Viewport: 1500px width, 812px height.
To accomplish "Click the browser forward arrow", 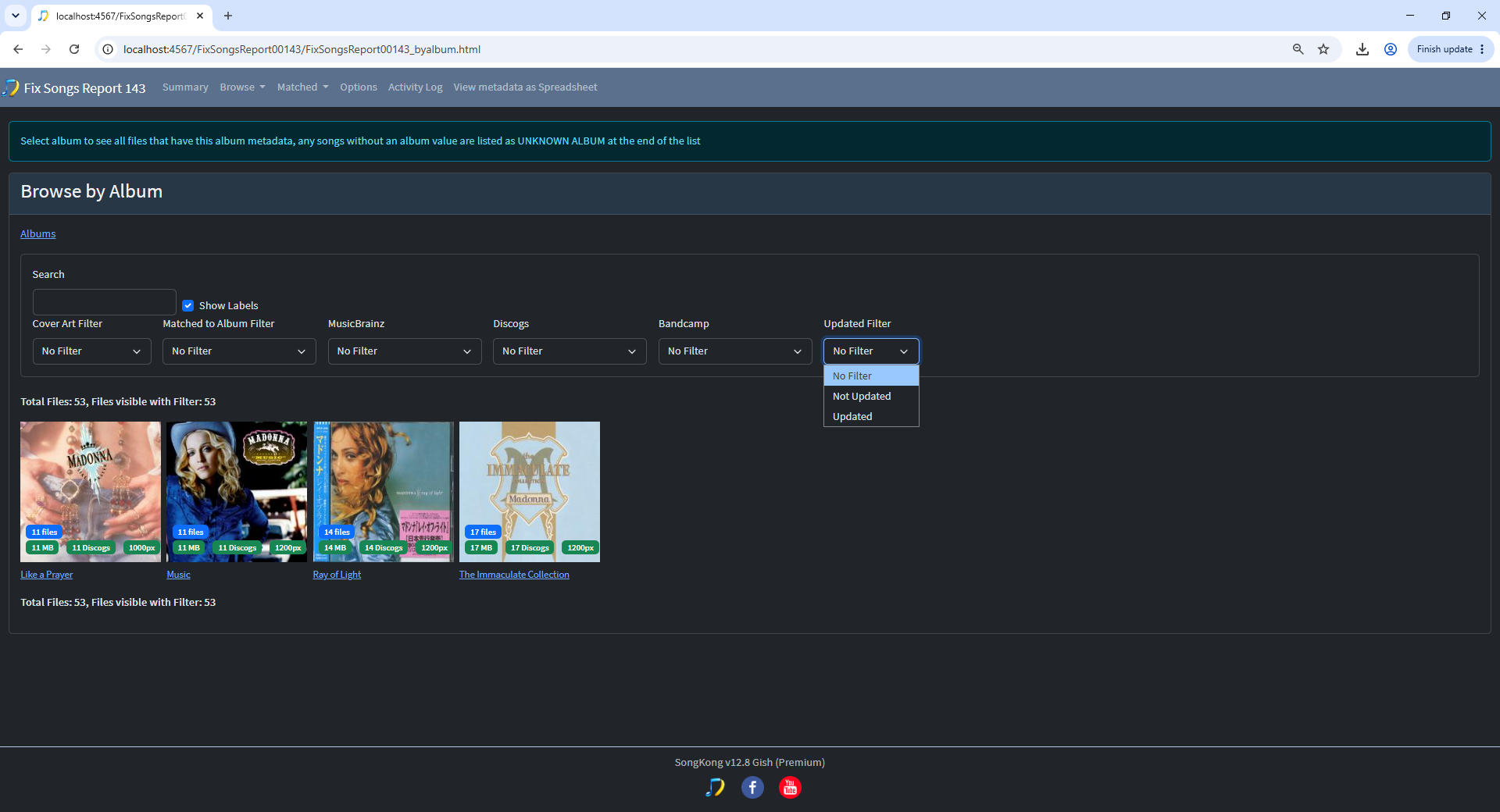I will (46, 49).
